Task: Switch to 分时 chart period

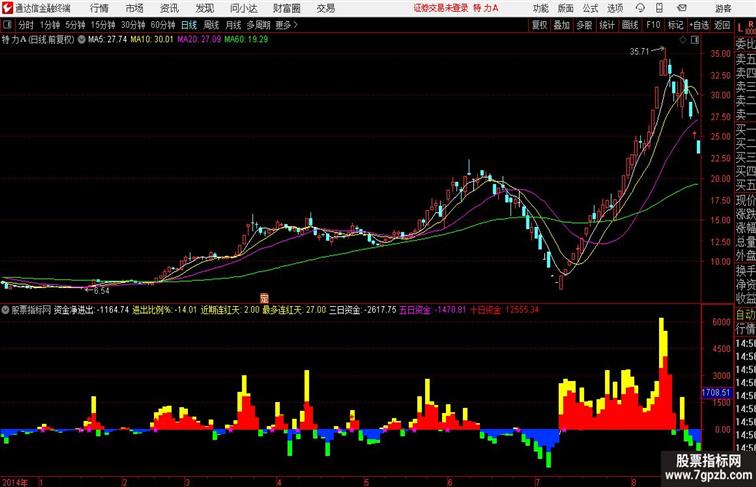Action: click(x=26, y=25)
